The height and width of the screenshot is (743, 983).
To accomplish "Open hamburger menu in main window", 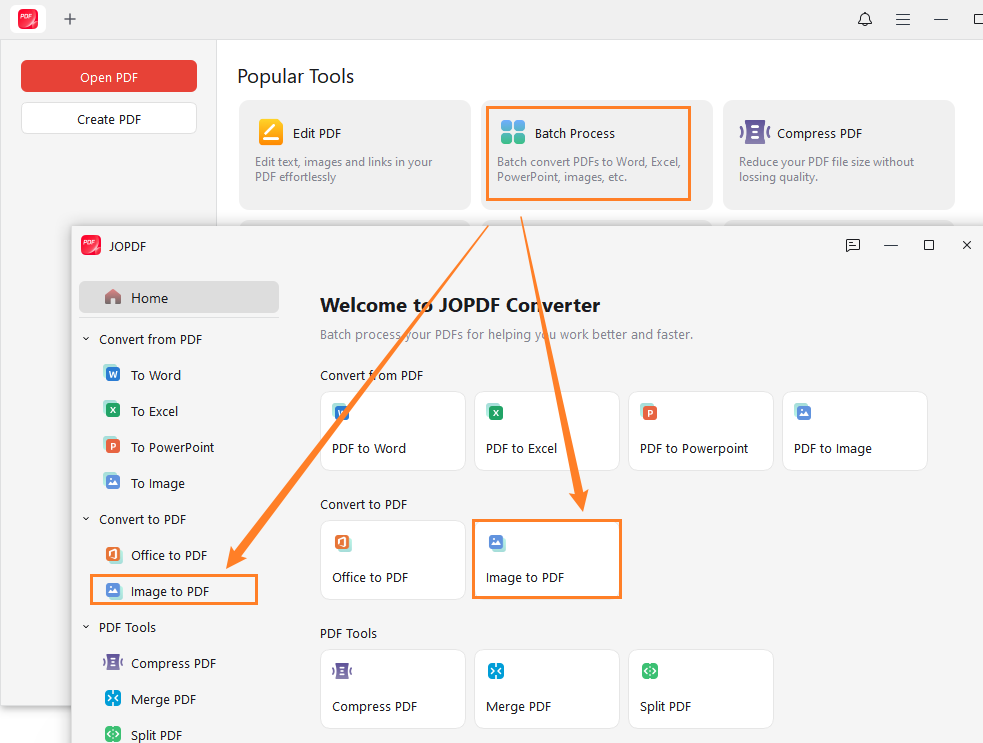I will [903, 19].
